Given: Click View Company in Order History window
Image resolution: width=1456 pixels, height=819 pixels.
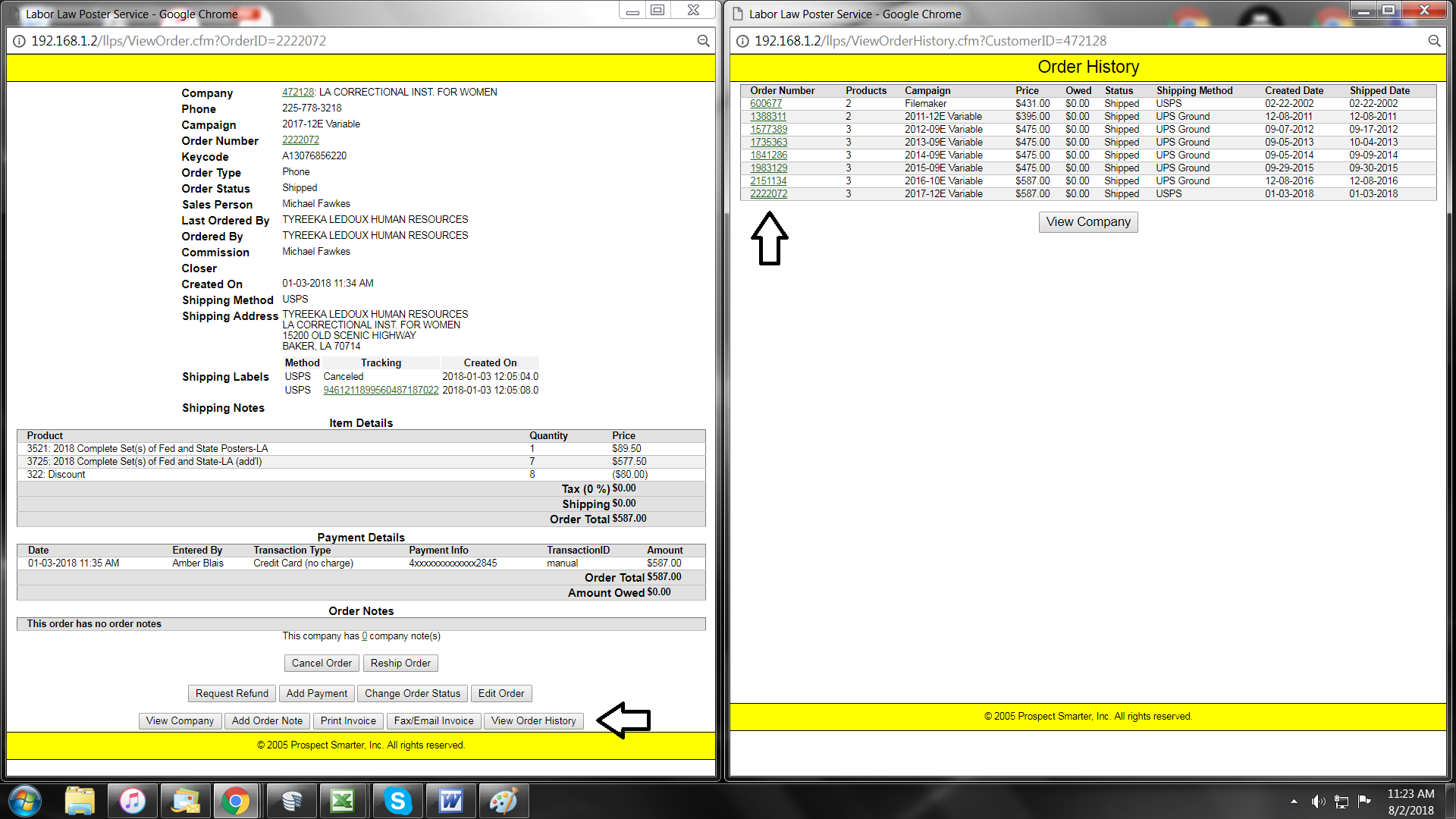Looking at the screenshot, I should pos(1087,222).
